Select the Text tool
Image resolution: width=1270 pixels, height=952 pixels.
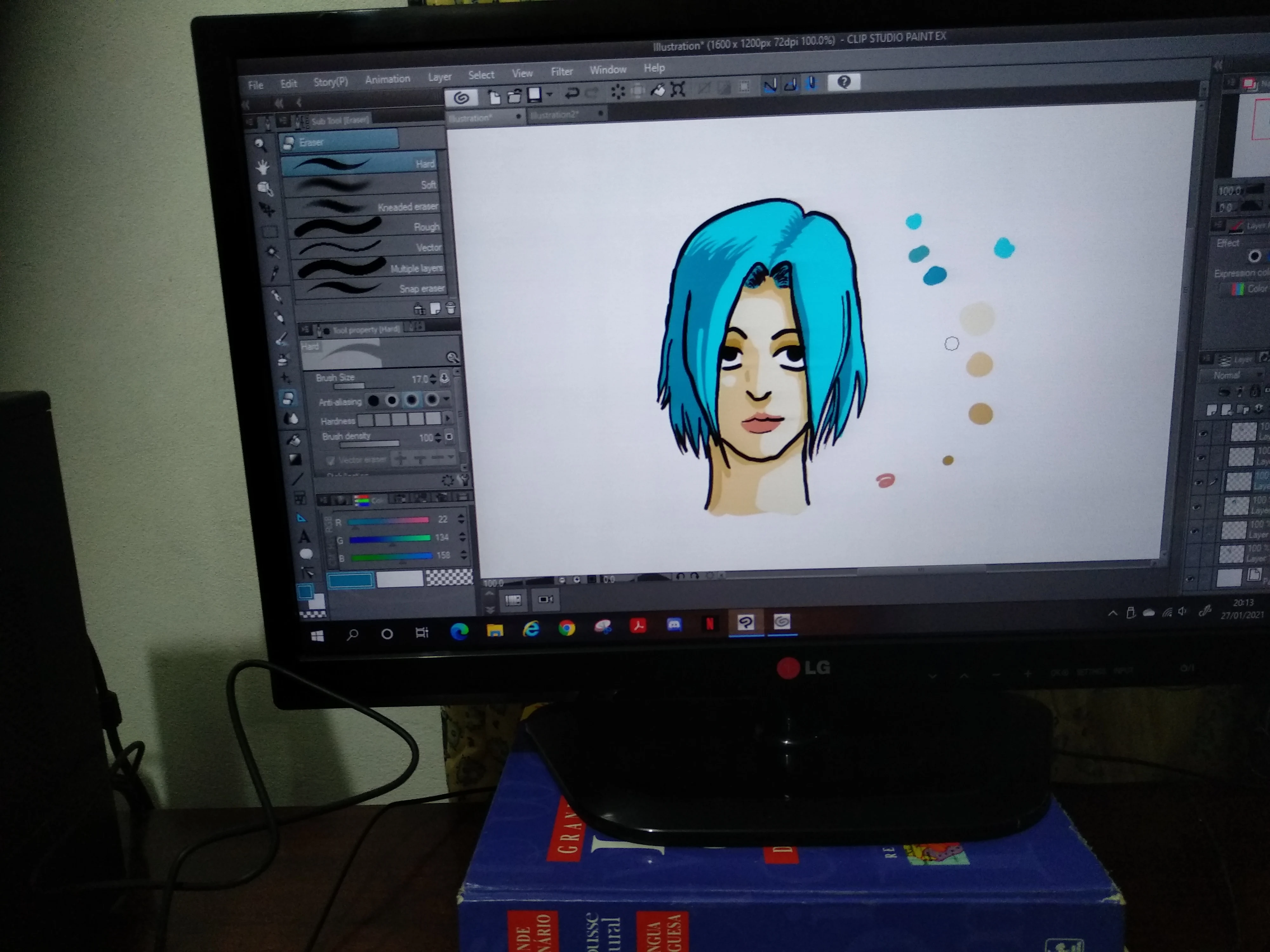point(304,537)
